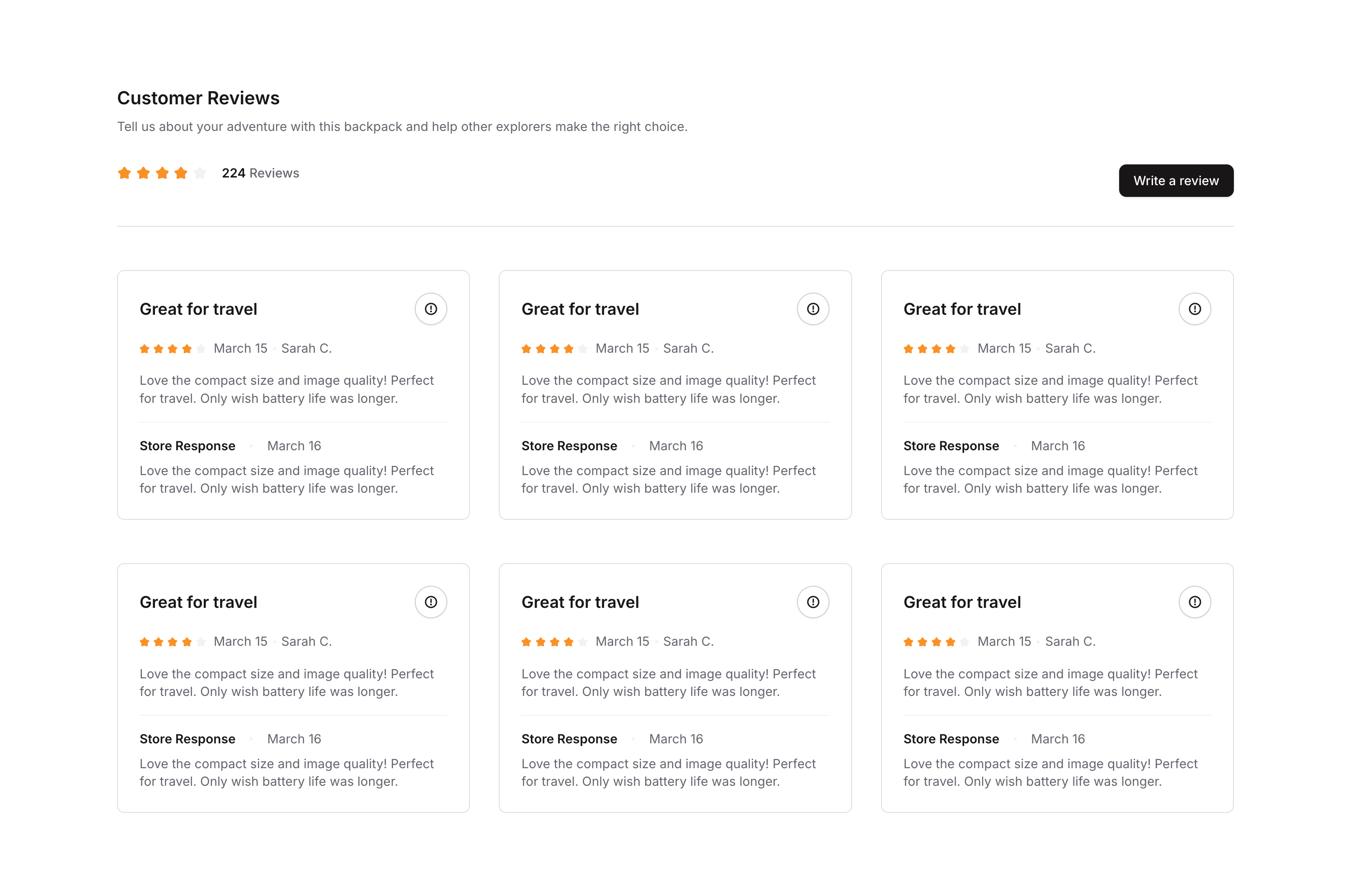The height and width of the screenshot is (896, 1350).
Task: Flag the bottom-right review using its alert icon
Action: click(1195, 602)
